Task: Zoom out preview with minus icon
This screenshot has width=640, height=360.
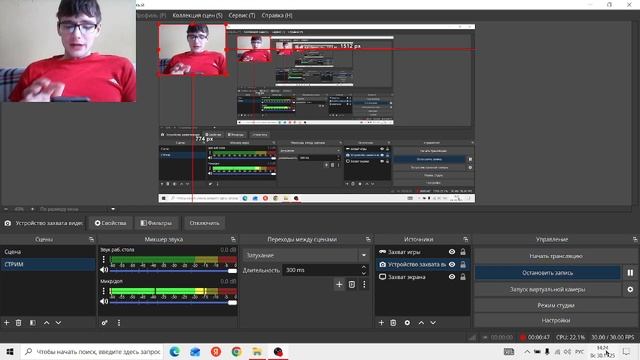Action: pyautogui.click(x=6, y=209)
